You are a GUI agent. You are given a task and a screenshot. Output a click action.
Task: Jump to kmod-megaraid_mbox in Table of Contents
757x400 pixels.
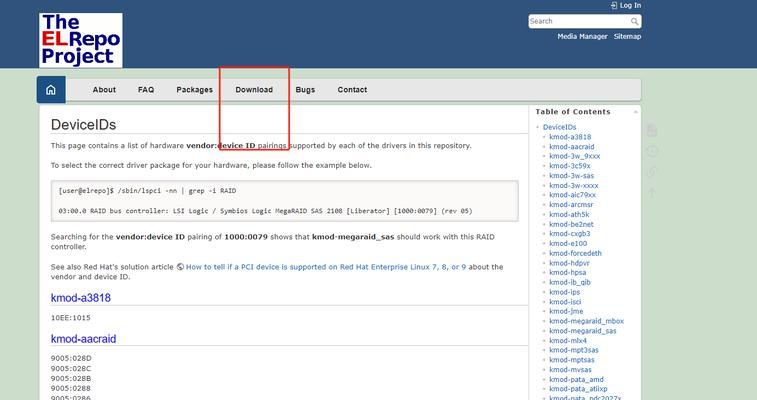pos(587,321)
